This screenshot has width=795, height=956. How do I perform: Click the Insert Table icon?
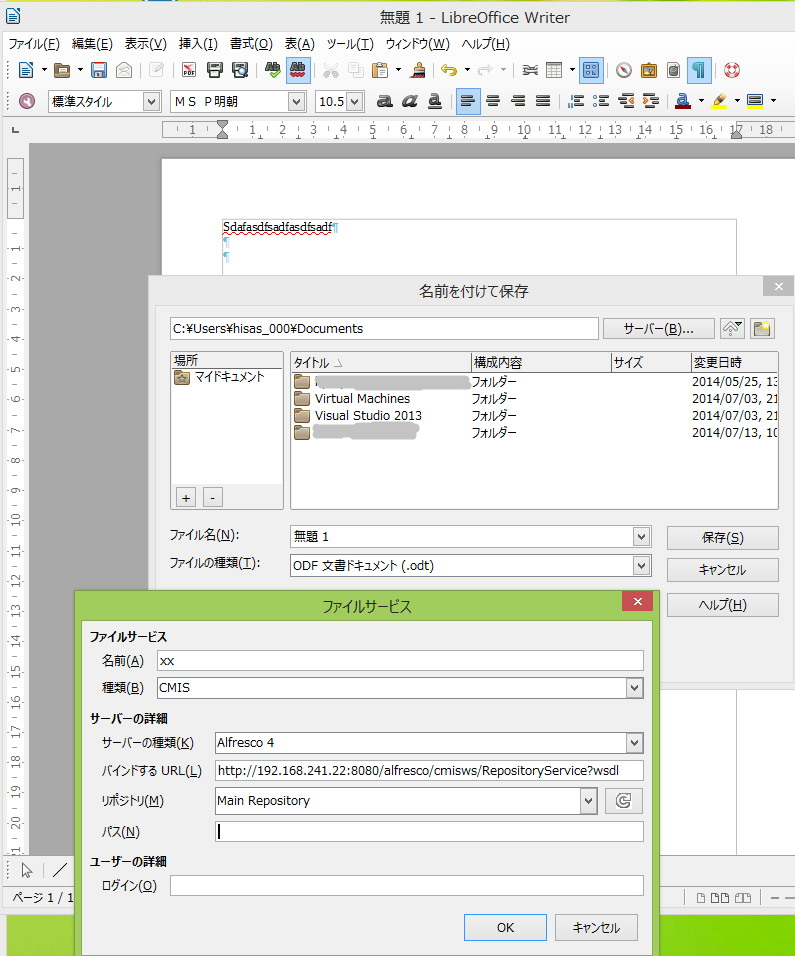554,70
